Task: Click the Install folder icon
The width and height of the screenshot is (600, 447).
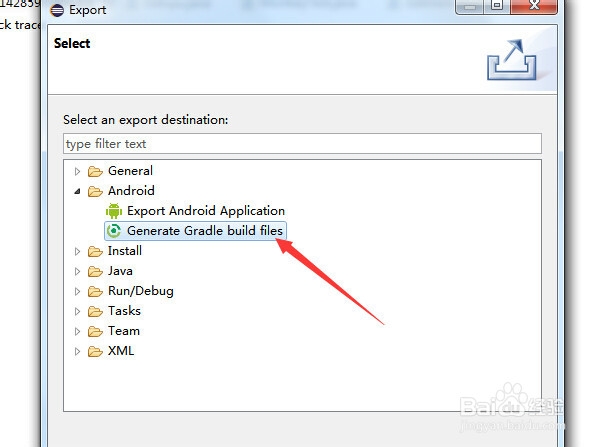Action: (x=95, y=251)
